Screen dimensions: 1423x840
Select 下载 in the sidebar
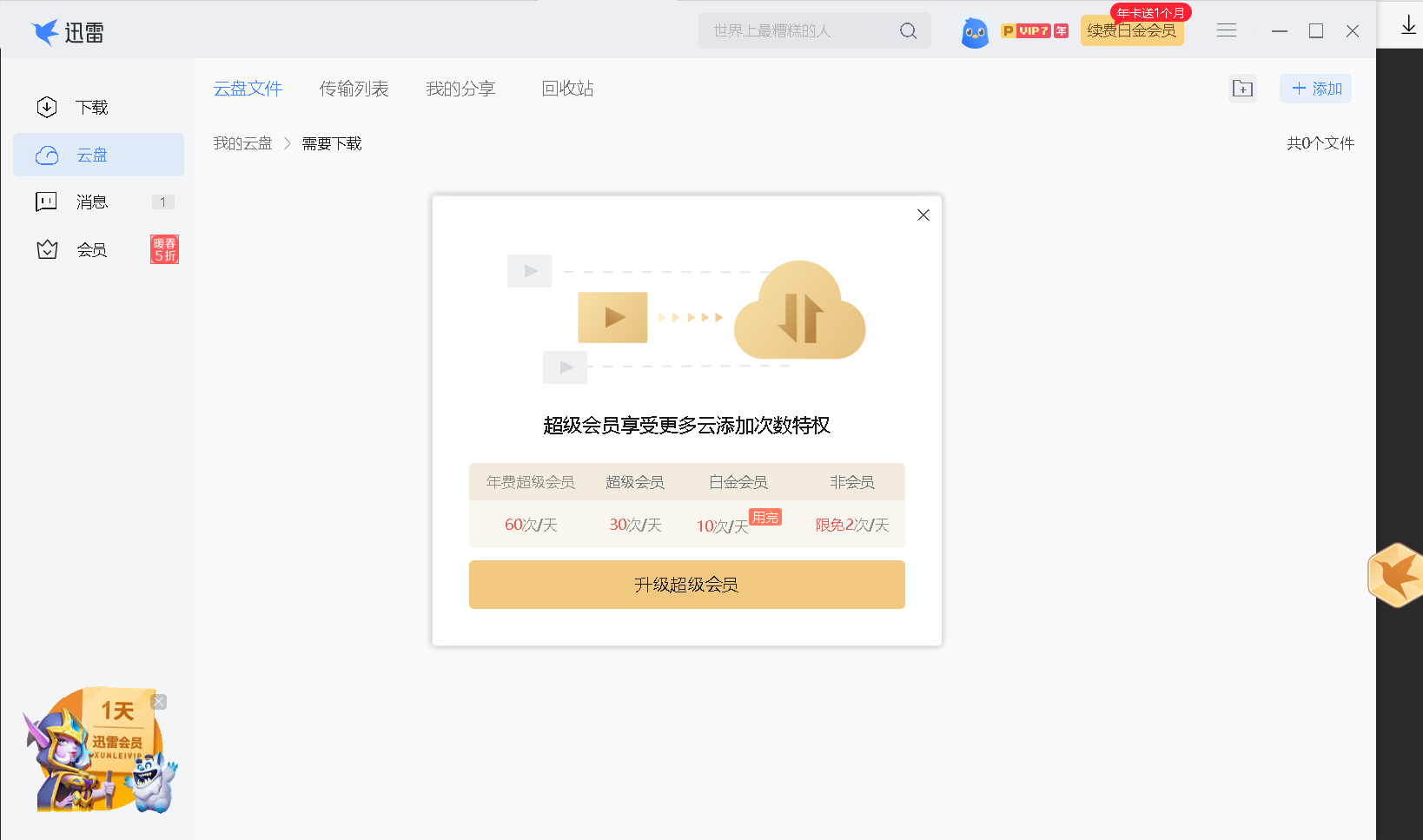click(91, 108)
